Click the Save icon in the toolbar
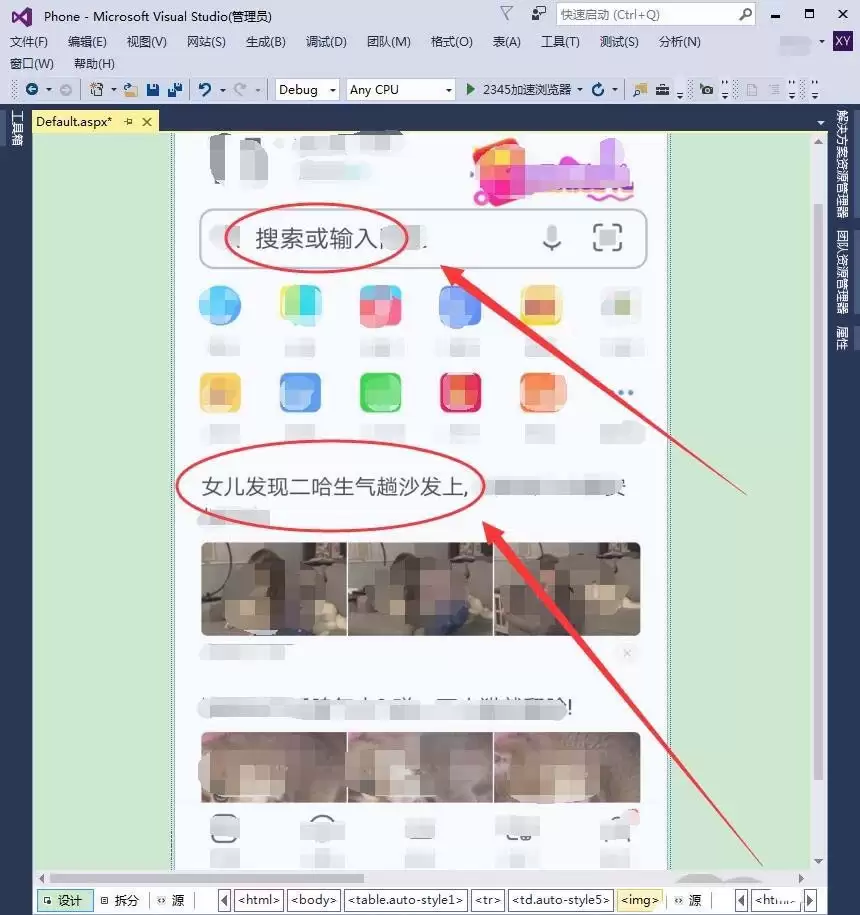The width and height of the screenshot is (860, 915). pos(153,90)
